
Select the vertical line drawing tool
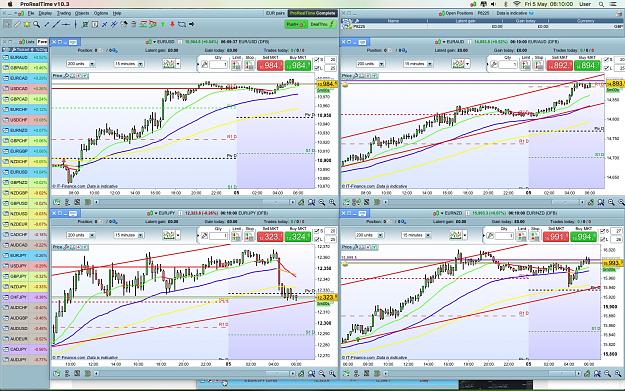click(75, 24)
